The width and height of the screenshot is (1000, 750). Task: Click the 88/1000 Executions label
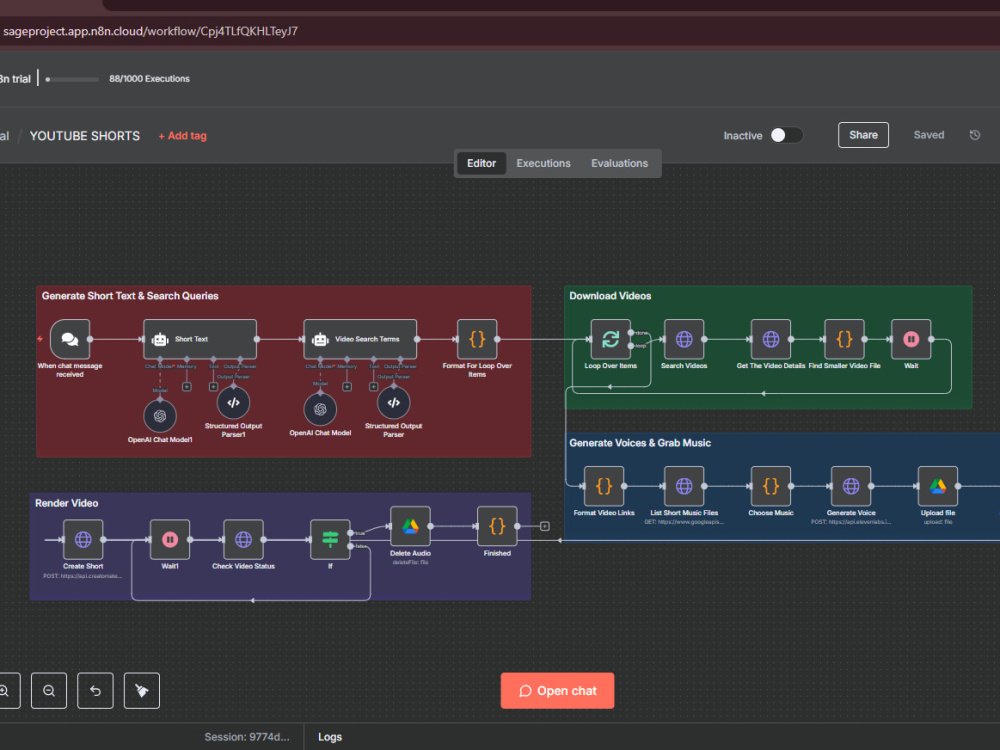[149, 78]
